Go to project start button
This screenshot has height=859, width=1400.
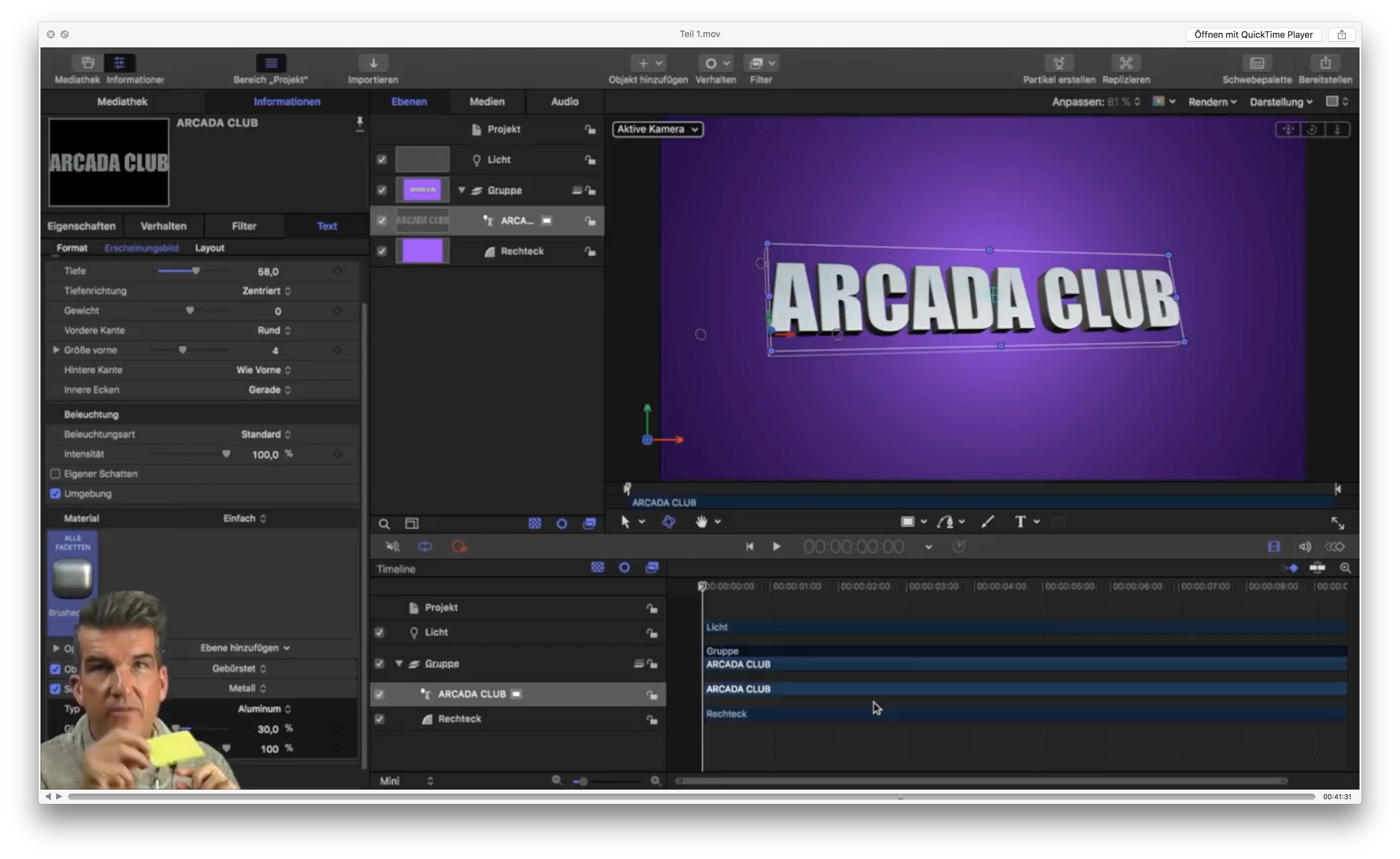point(749,547)
